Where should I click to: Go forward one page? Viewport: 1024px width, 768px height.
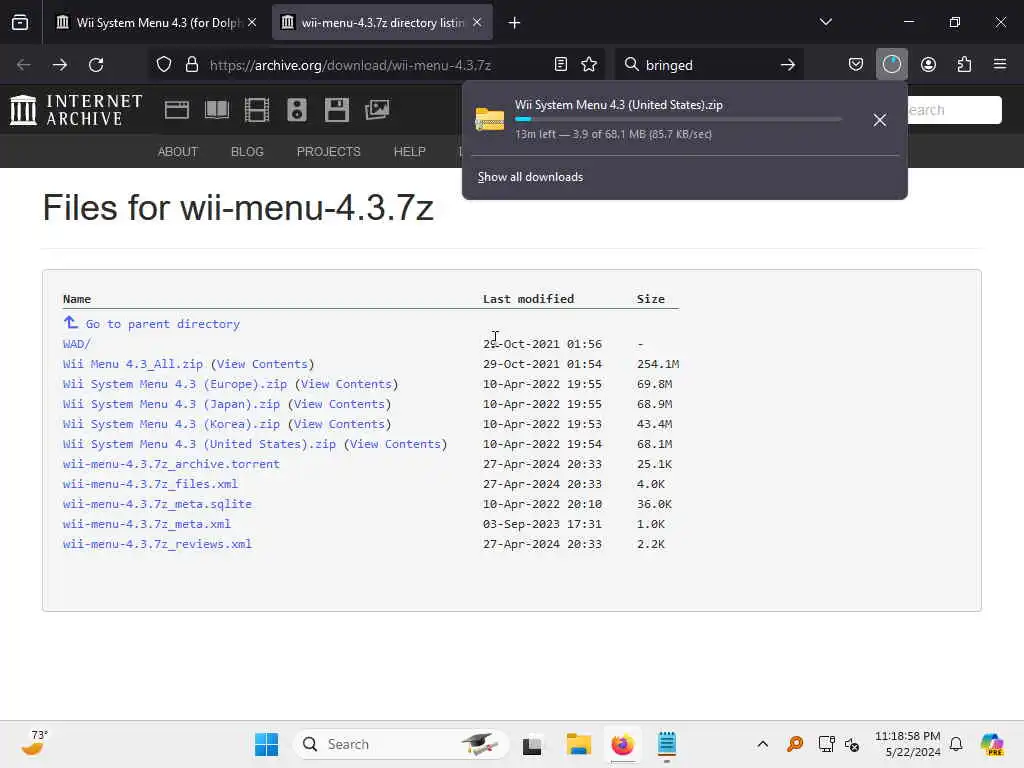point(59,65)
